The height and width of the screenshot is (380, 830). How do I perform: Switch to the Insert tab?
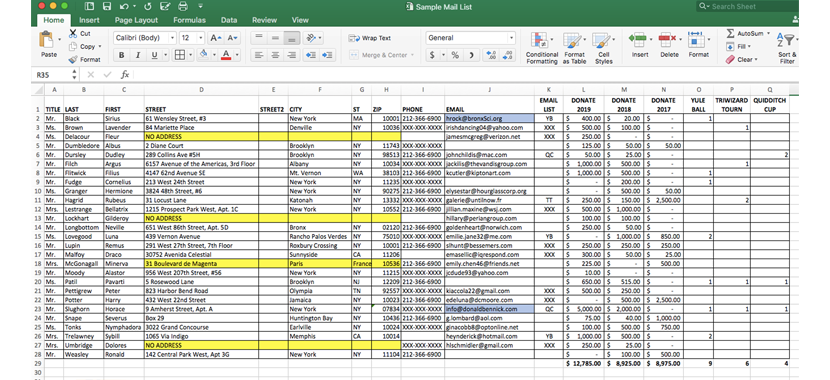pyautogui.click(x=89, y=20)
